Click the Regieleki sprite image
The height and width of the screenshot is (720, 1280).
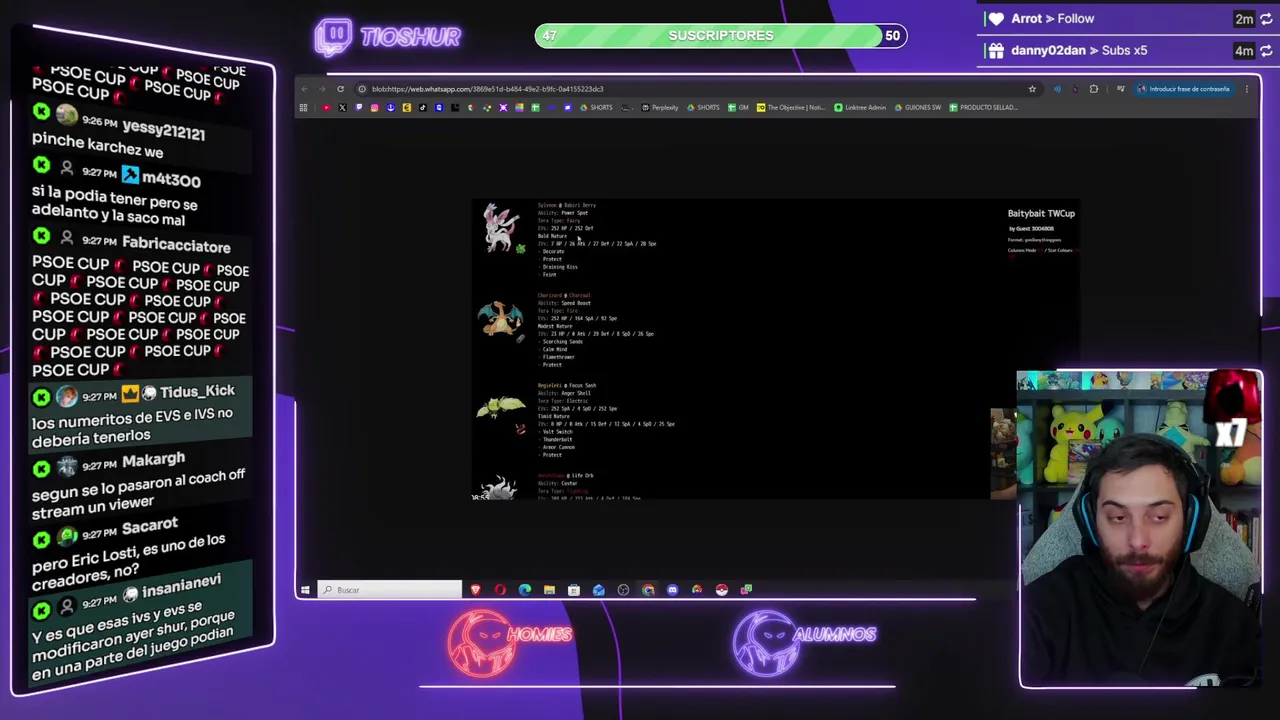pyautogui.click(x=501, y=408)
